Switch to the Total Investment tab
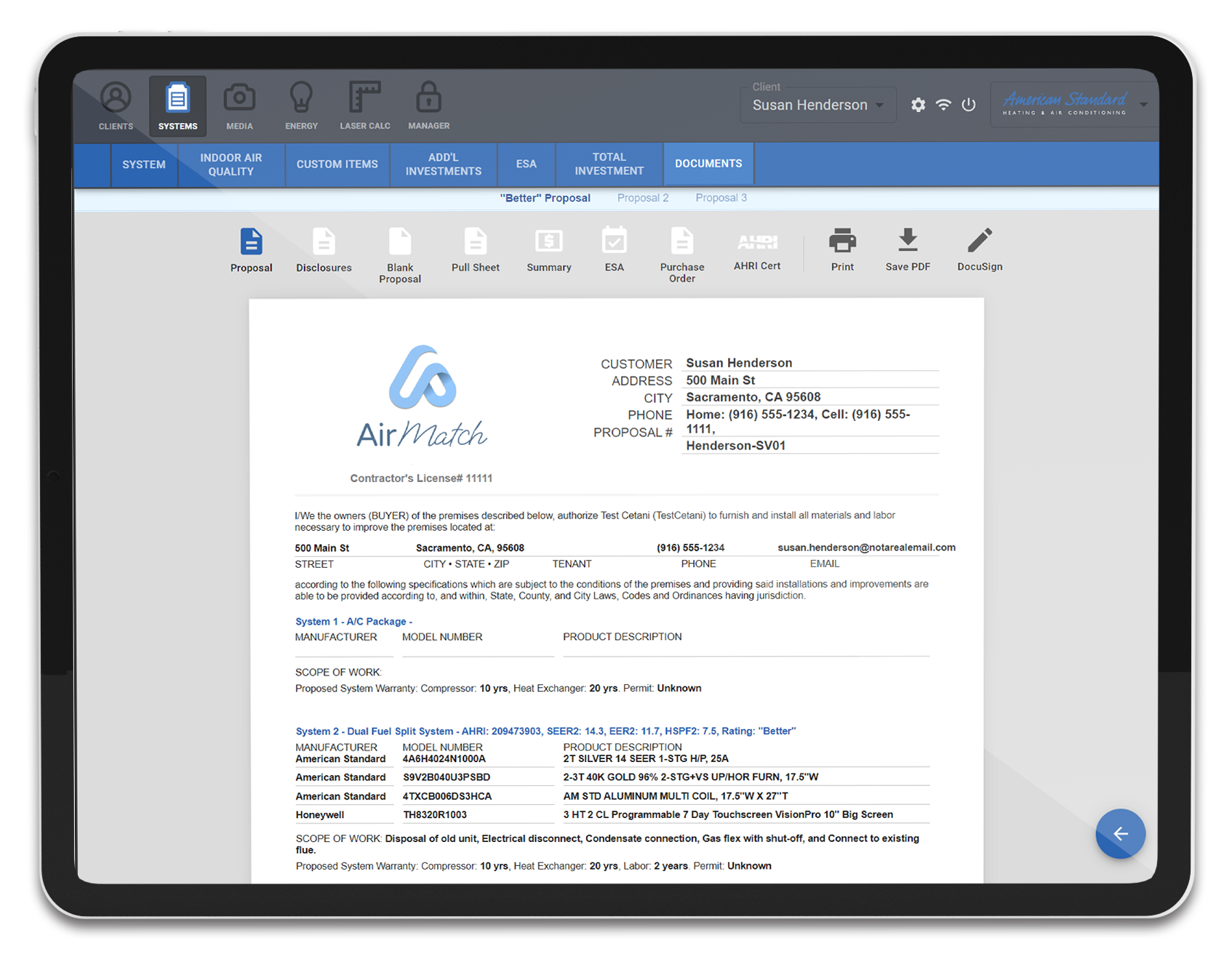The height and width of the screenshot is (970, 1232). pyautogui.click(x=609, y=164)
